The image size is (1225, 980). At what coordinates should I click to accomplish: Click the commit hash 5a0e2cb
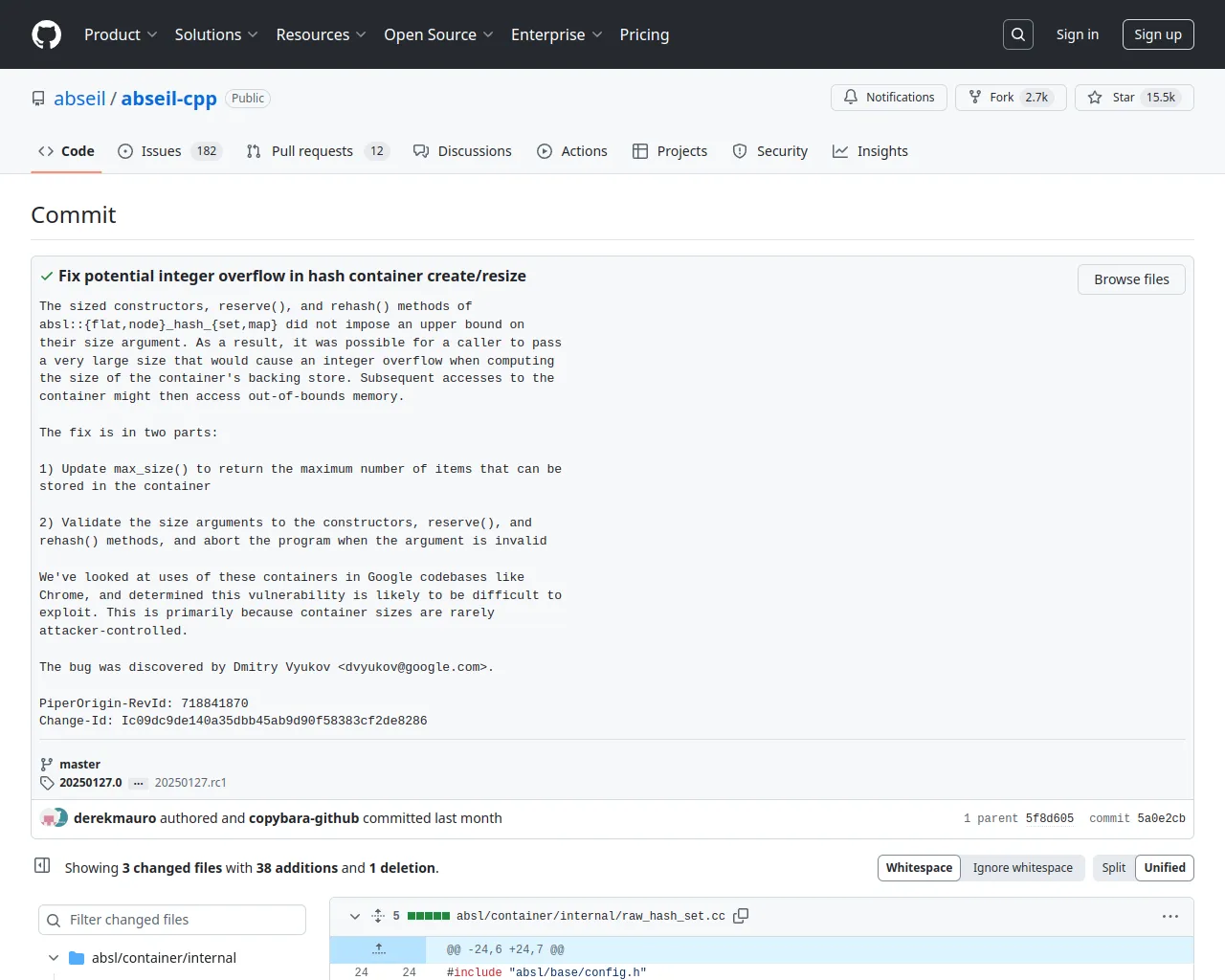coord(1161,818)
